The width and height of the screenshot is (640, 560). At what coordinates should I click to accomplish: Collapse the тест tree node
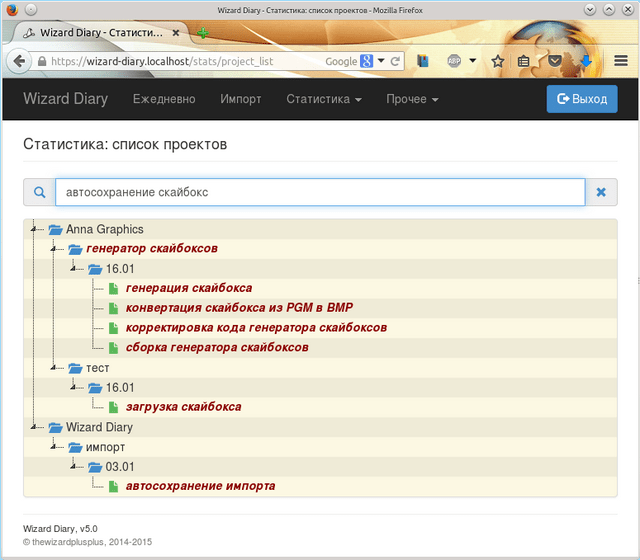coord(53,368)
